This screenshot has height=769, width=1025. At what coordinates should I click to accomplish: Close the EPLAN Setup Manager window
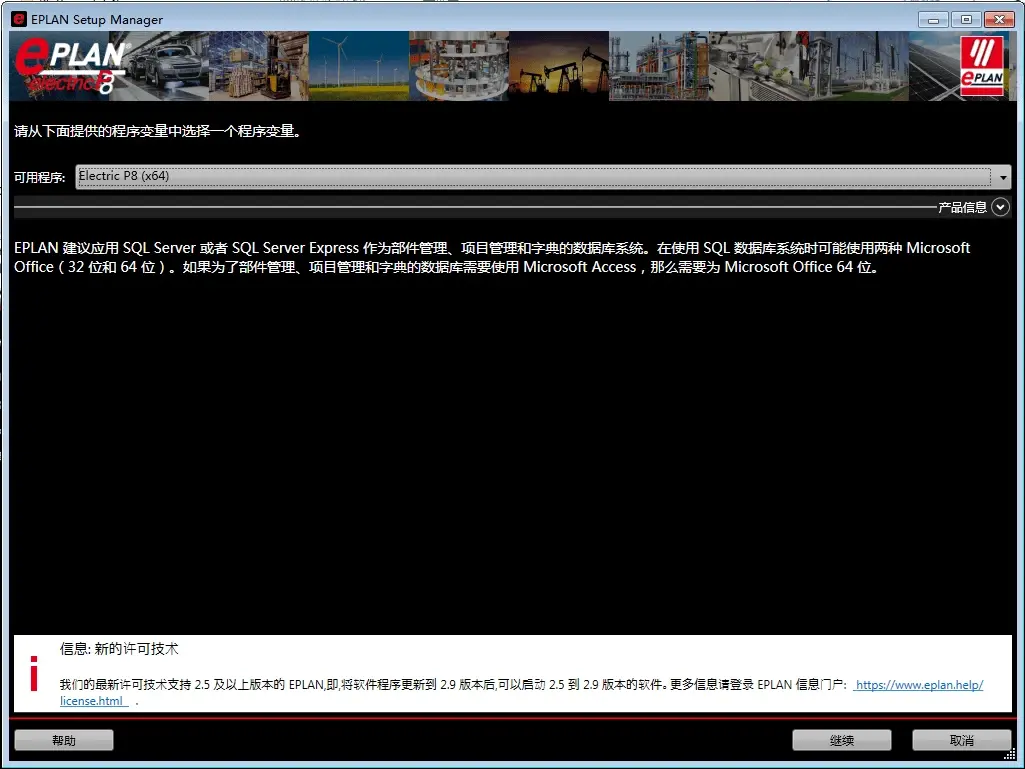click(1000, 20)
